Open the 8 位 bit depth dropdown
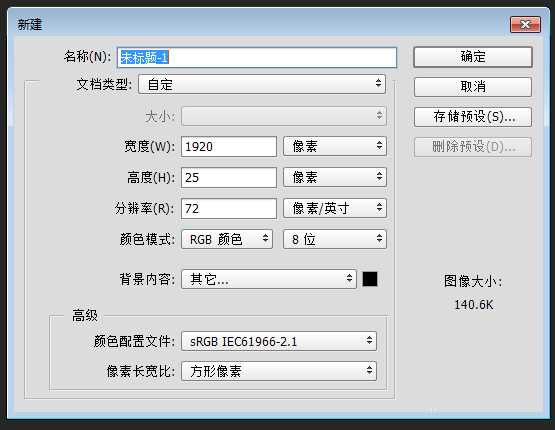Image resolution: width=555 pixels, height=430 pixels. coord(335,239)
